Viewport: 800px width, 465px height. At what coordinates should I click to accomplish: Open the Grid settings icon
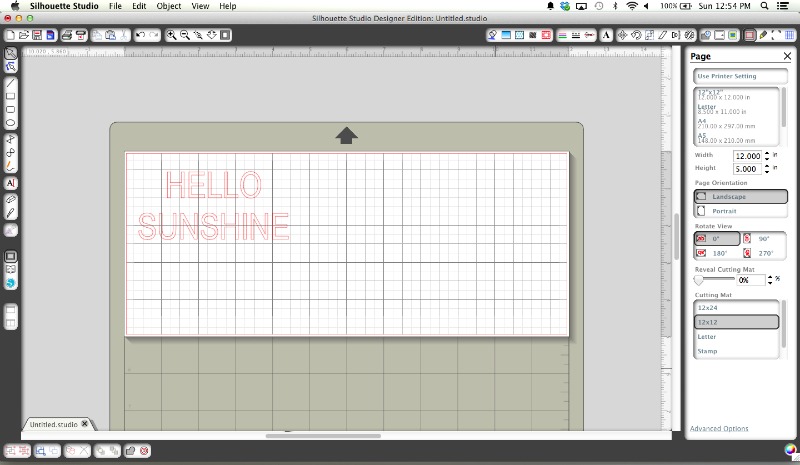coord(789,35)
